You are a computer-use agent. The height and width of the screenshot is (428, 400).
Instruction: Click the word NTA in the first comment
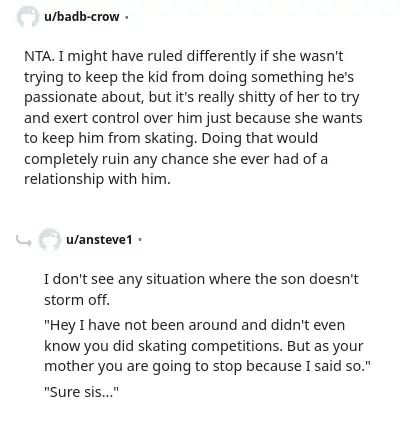coord(38,56)
